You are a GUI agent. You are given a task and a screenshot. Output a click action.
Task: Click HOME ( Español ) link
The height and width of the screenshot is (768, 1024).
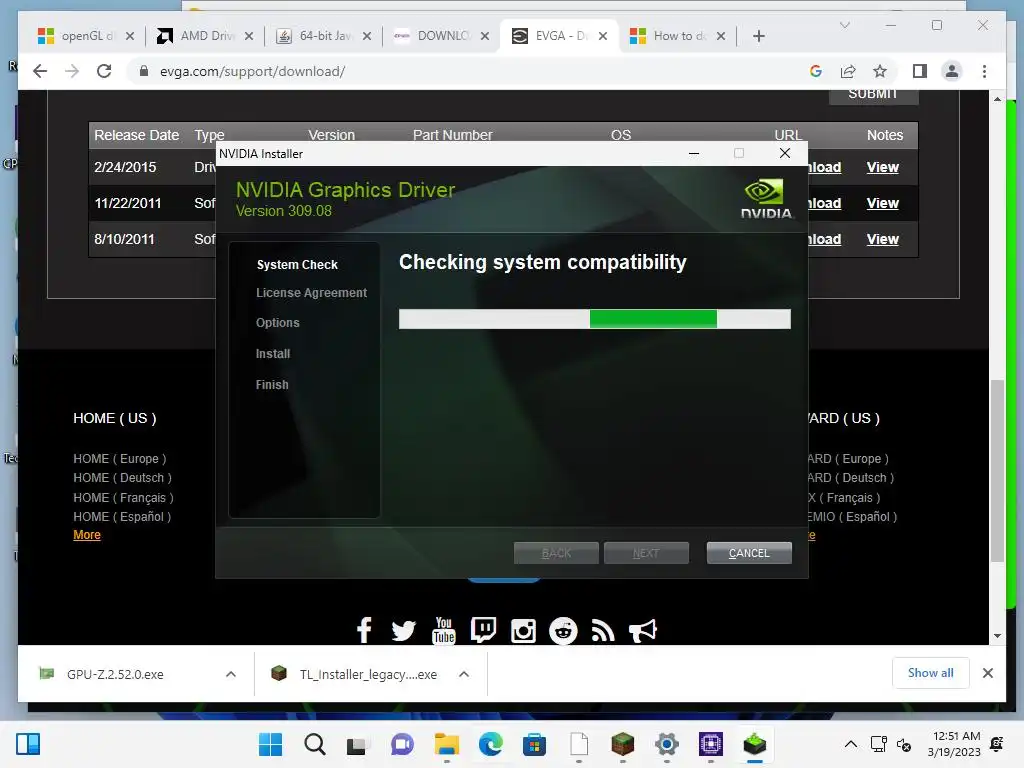pyautogui.click(x=122, y=517)
